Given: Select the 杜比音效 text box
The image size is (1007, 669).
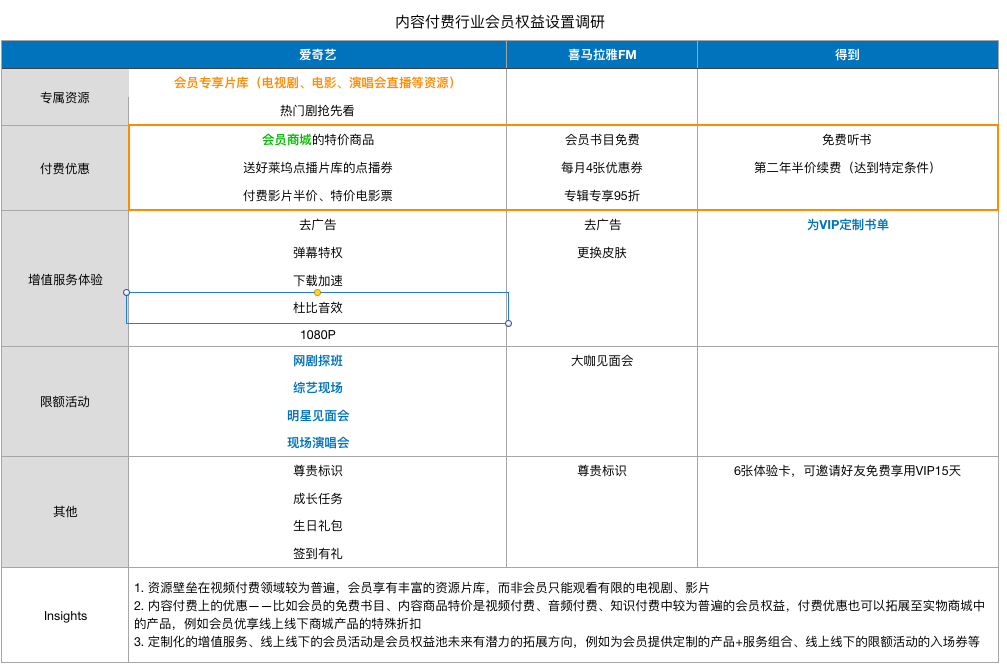Looking at the screenshot, I should click(x=317, y=308).
